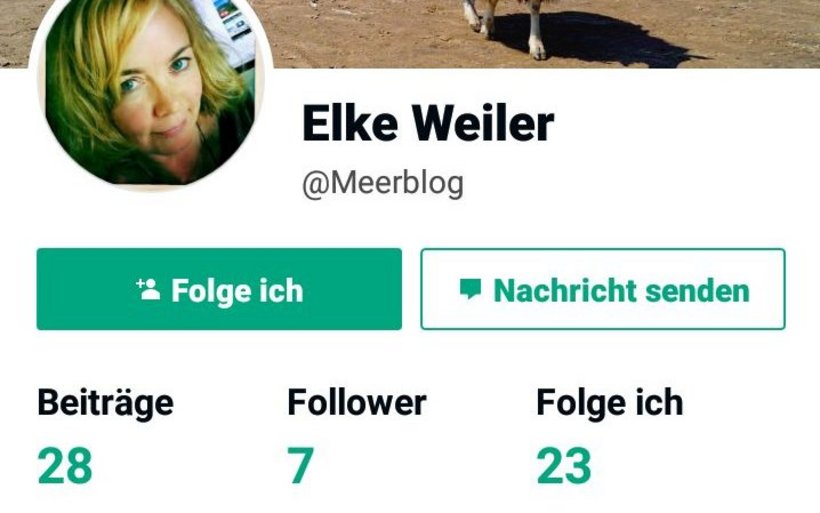Screen dimensions: 820x513
Task: Click the add-person icon on the follow button
Action: (148, 289)
